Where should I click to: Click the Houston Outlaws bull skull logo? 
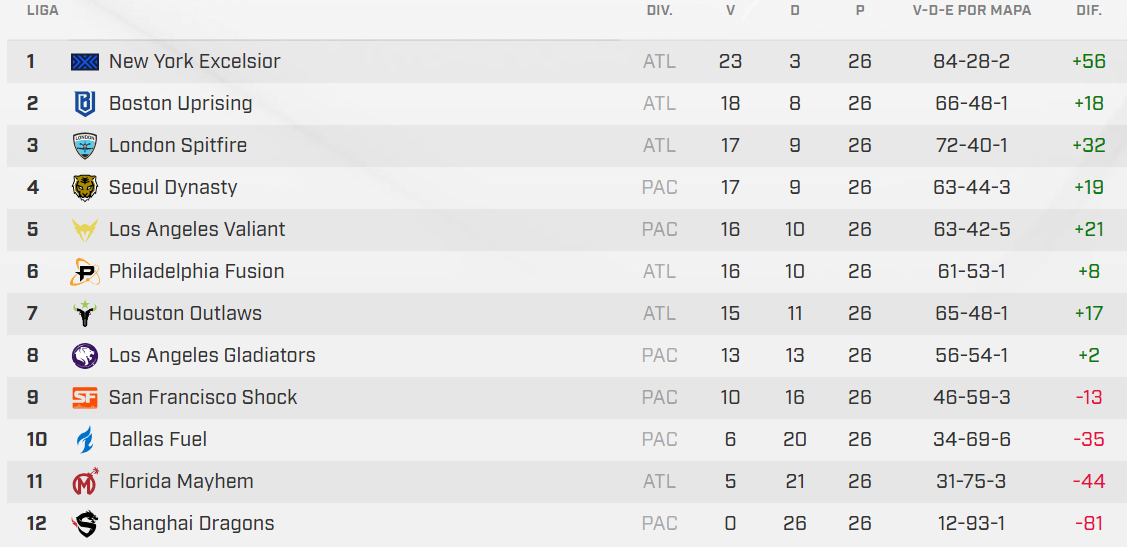(x=85, y=314)
